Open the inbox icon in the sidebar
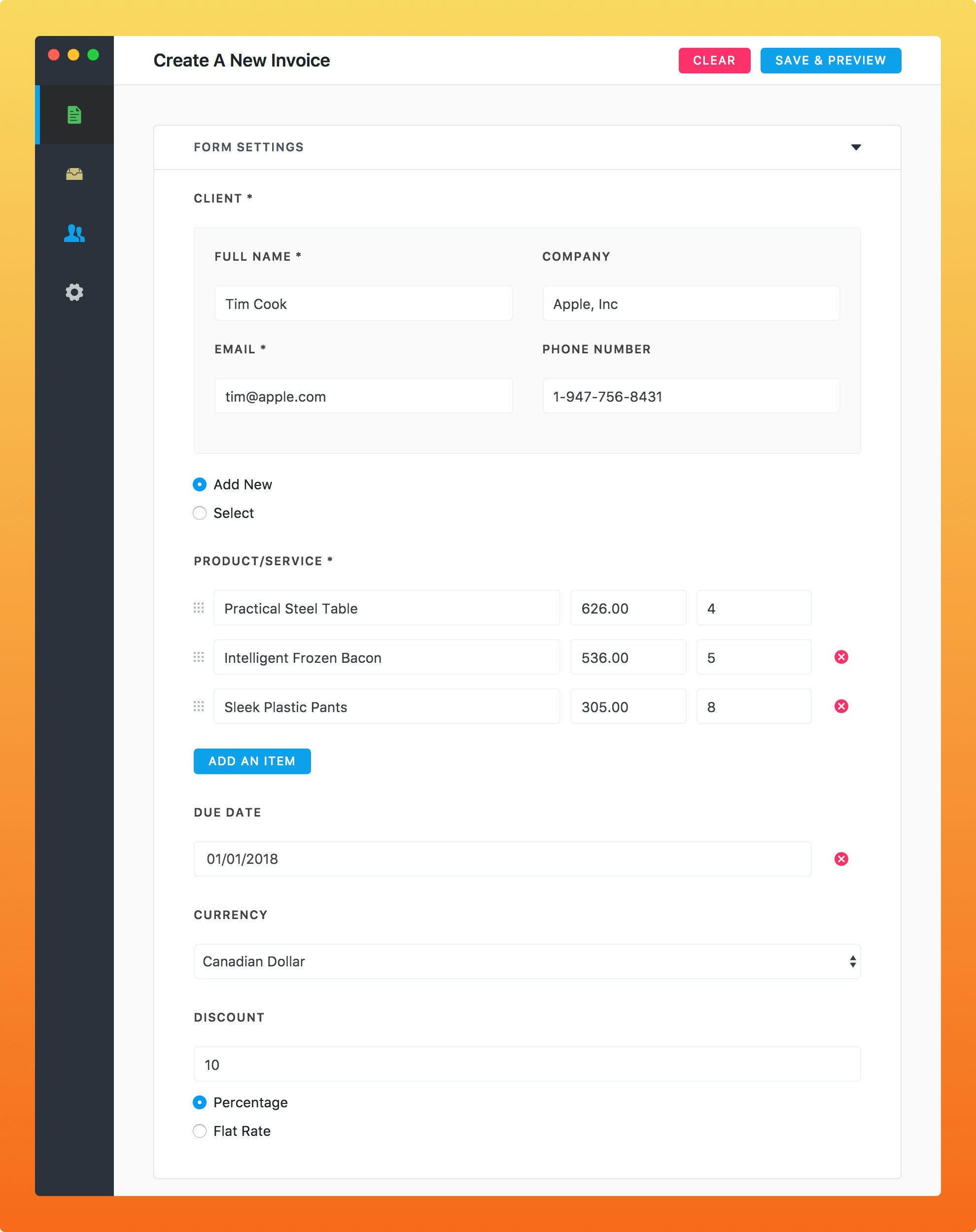Screen dimensions: 976x1232 click(74, 175)
